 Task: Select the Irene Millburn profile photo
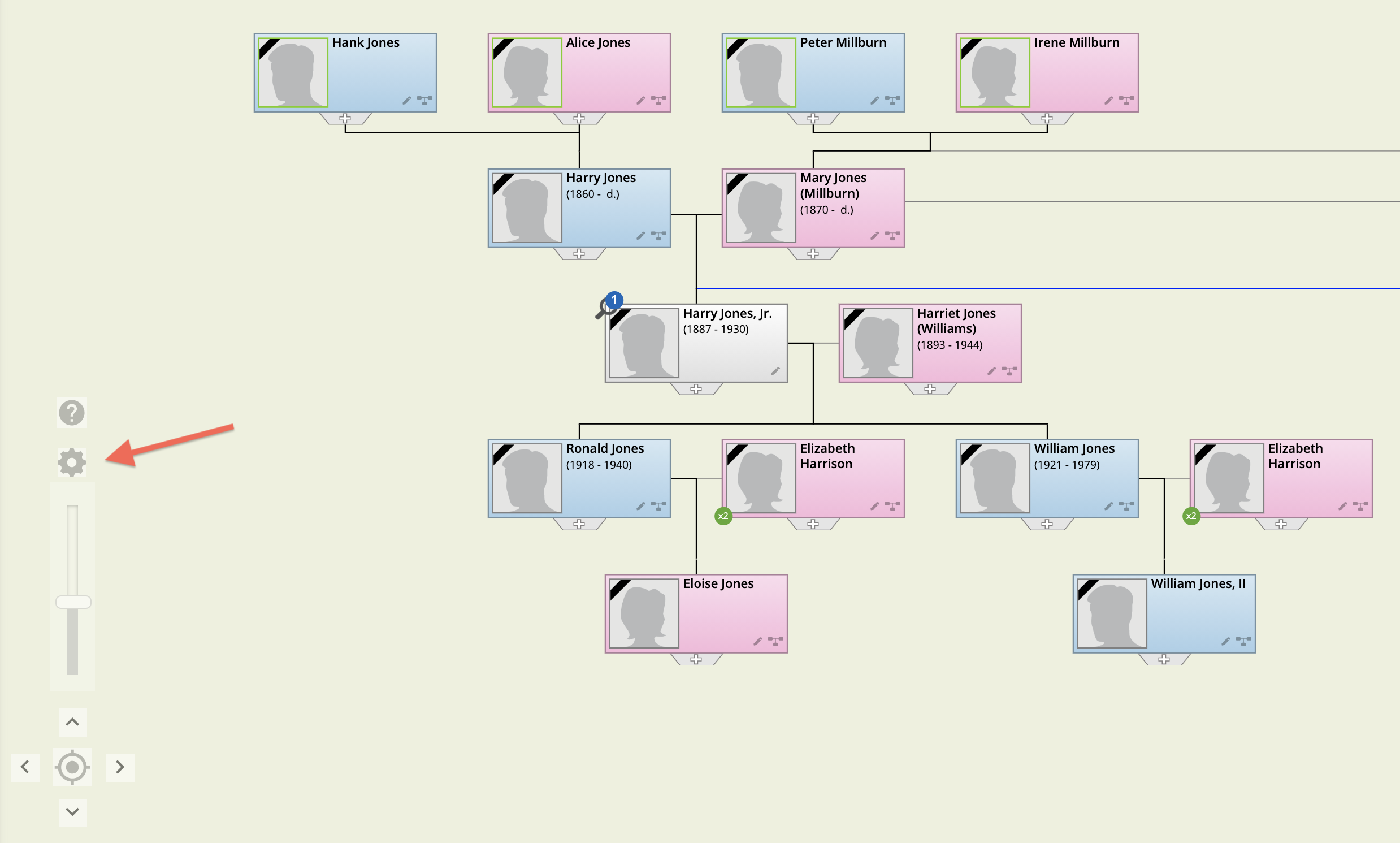tap(995, 73)
